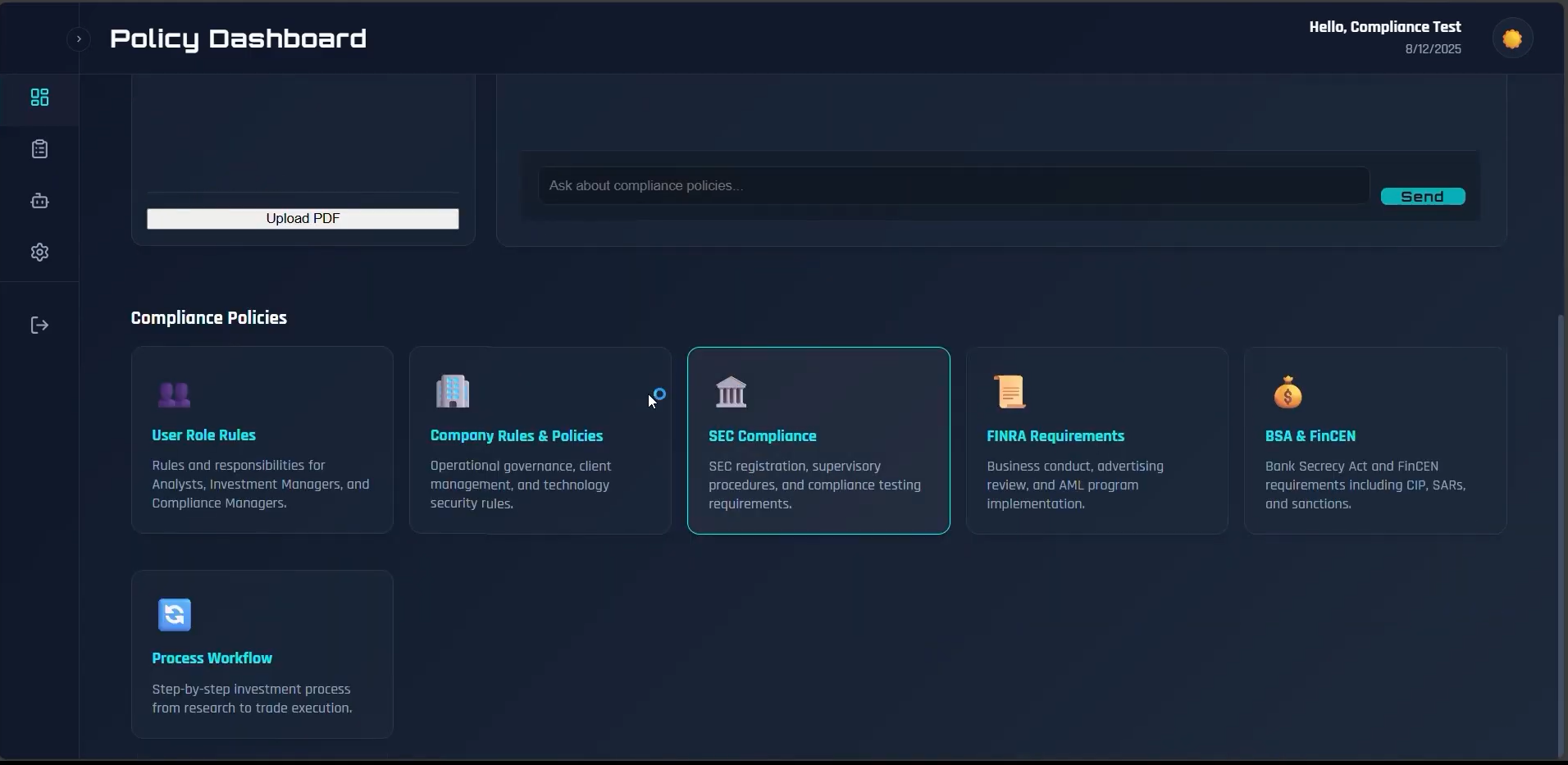Expand the sidebar with the chevron arrow
1568x765 pixels.
coord(78,39)
